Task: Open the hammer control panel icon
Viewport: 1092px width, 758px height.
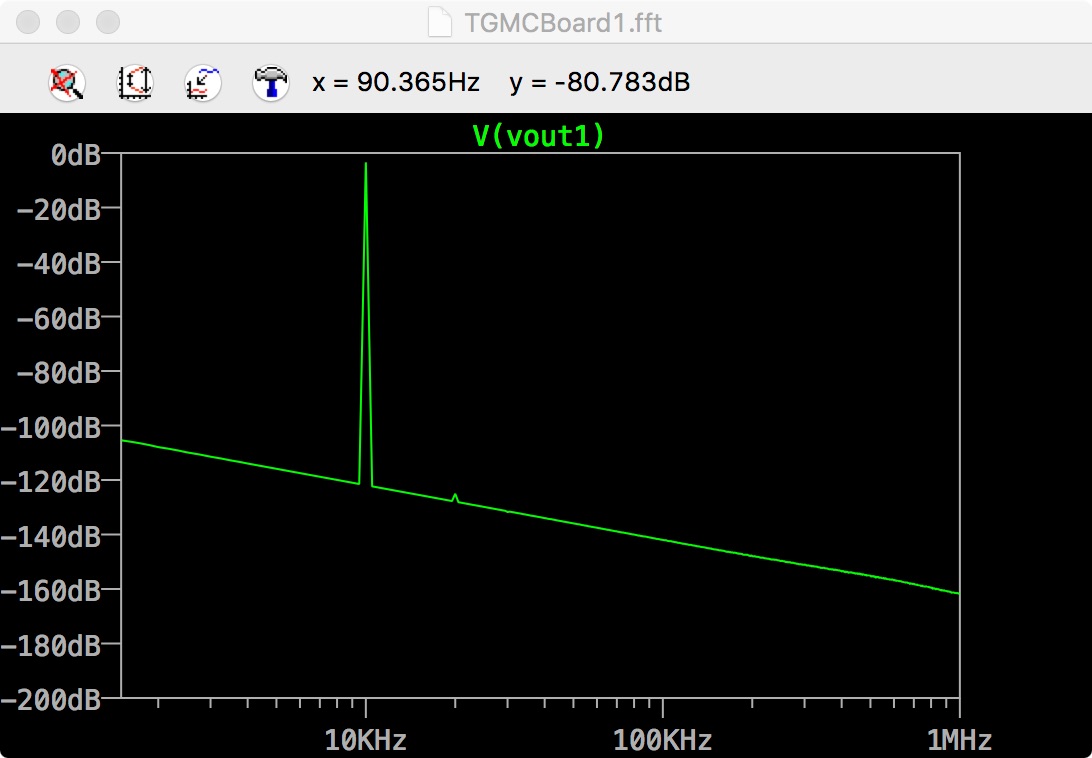Action: coord(271,83)
